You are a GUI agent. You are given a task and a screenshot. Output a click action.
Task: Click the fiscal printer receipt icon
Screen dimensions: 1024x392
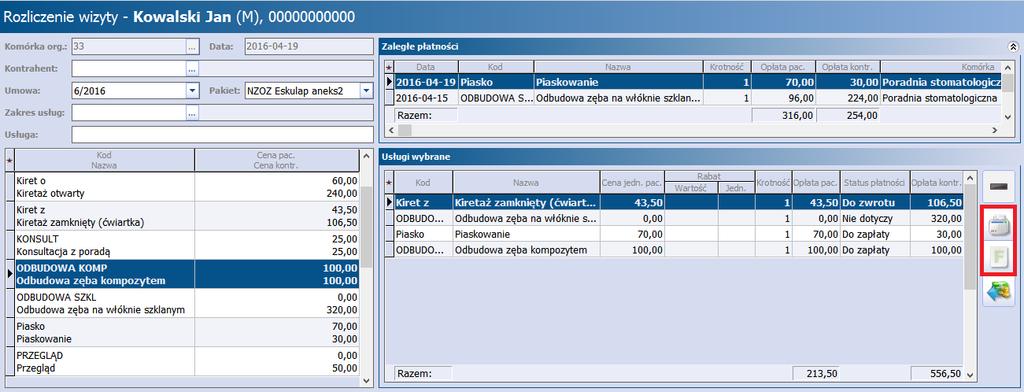[998, 227]
